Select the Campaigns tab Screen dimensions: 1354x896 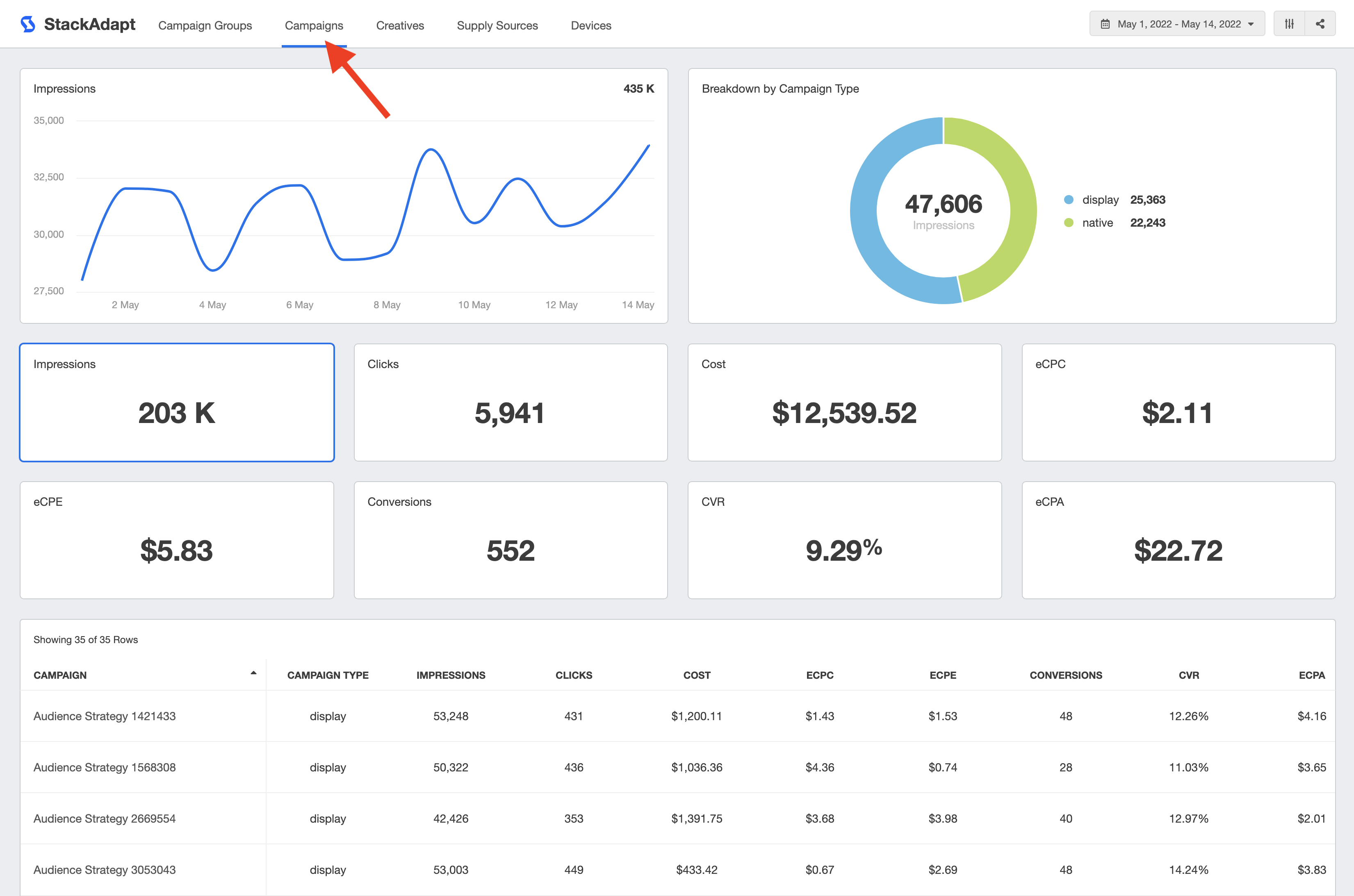coord(314,24)
